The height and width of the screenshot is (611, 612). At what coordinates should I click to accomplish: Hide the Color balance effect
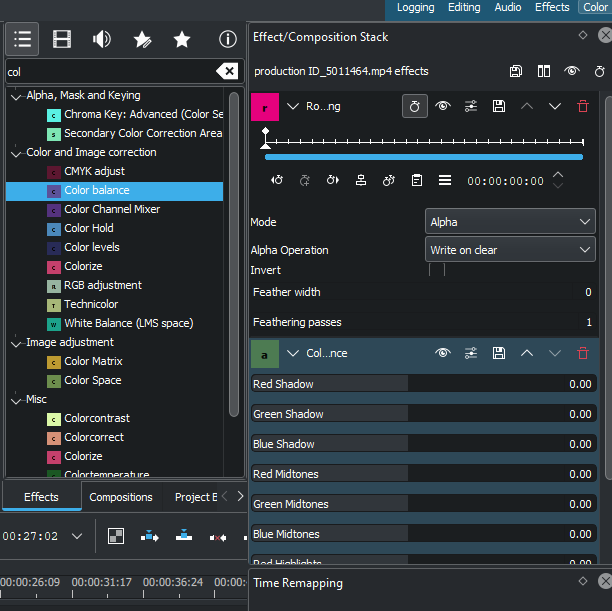[x=443, y=353]
